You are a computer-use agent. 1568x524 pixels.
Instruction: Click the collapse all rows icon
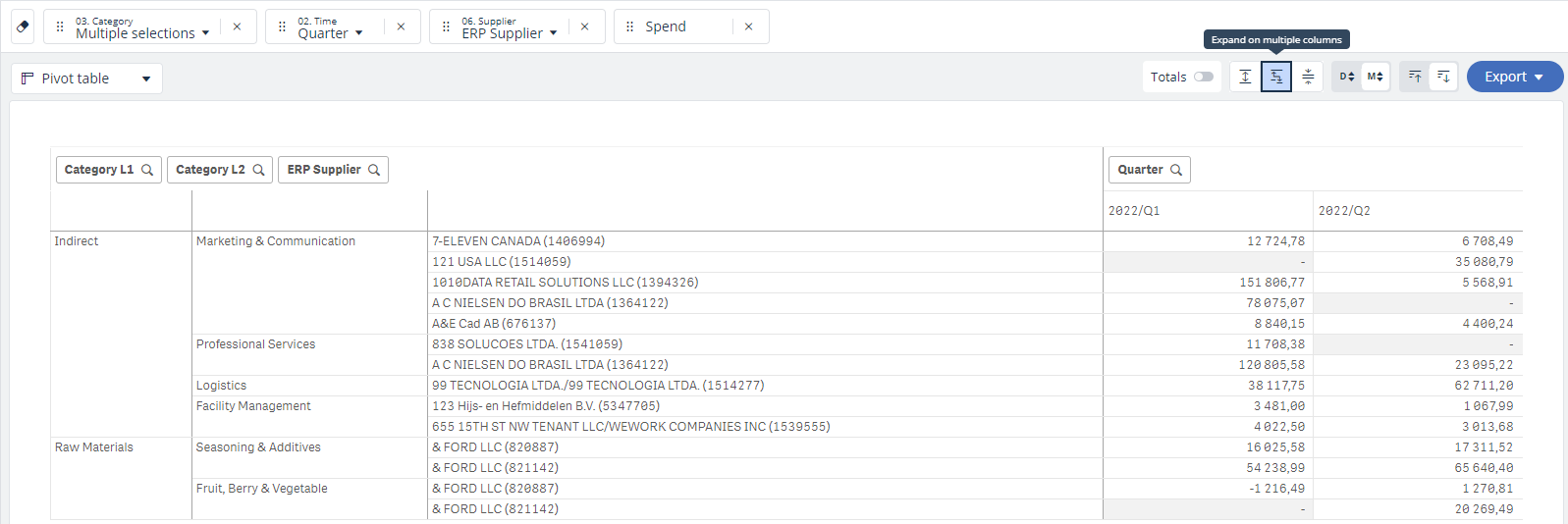tap(1308, 77)
